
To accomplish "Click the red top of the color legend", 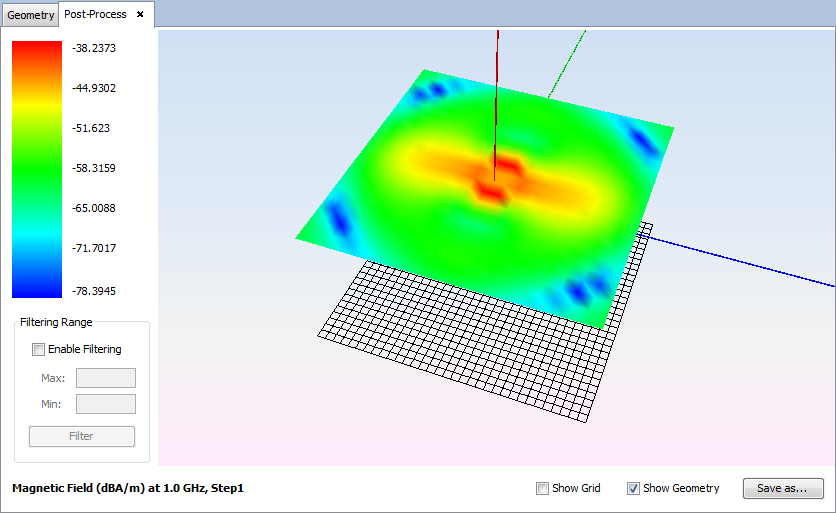I will click(x=37, y=48).
